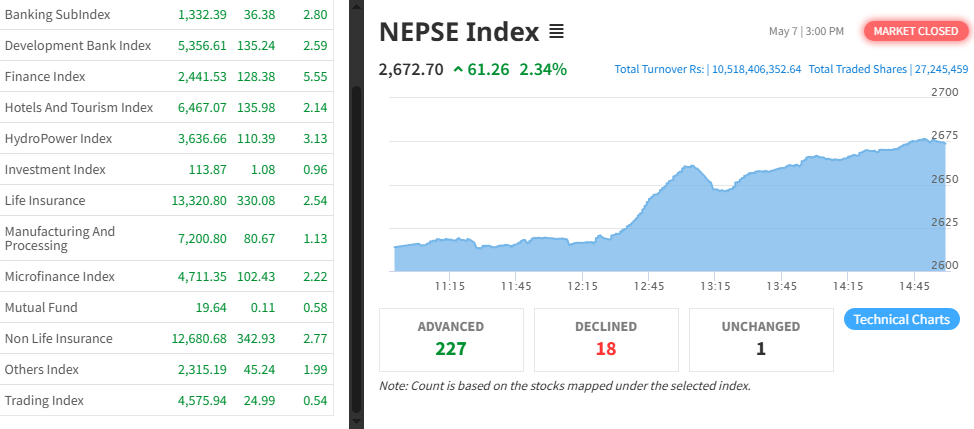This screenshot has height=429, width=974.
Task: Click the NEPSE chart near 13:15
Action: (714, 230)
